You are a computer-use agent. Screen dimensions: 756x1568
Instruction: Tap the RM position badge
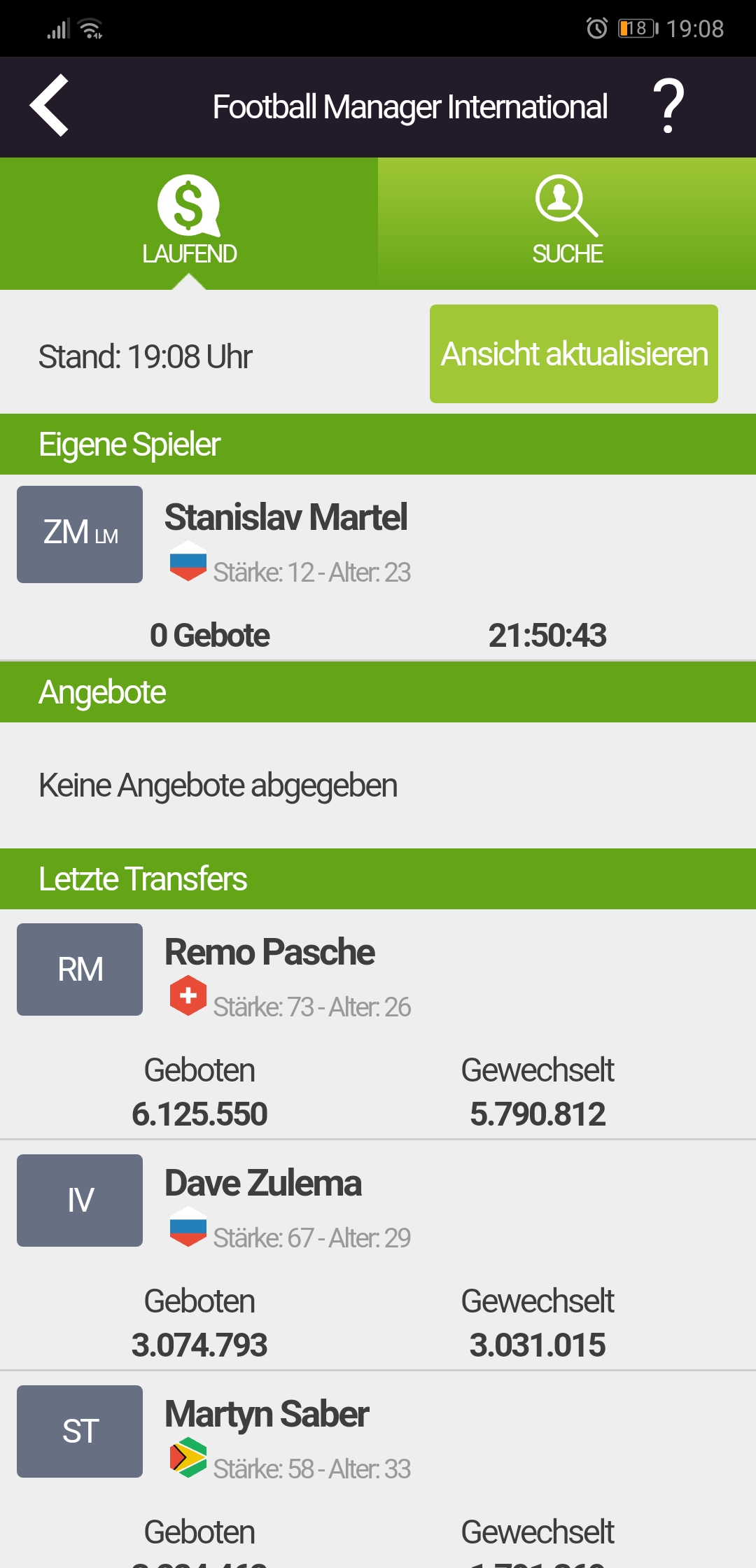tap(80, 969)
